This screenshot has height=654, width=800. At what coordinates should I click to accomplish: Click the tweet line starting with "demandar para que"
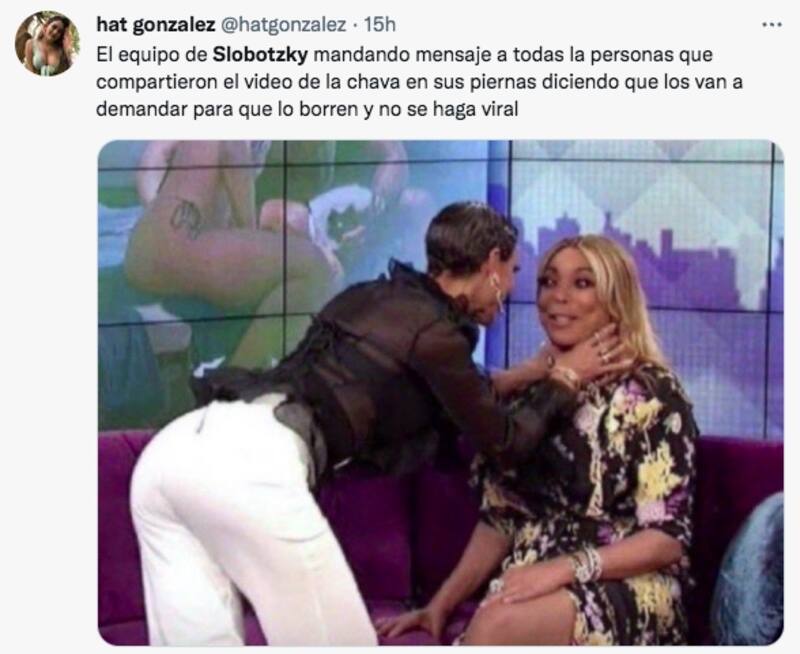[307, 110]
